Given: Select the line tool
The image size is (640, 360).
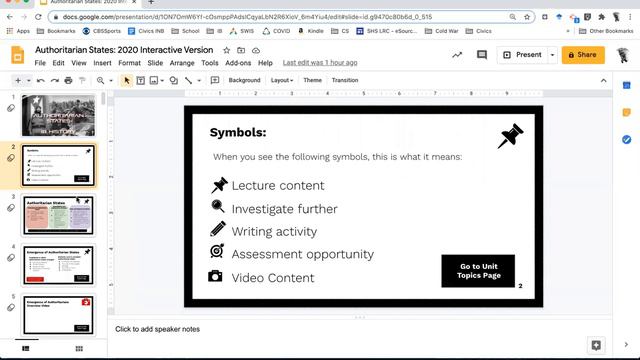Looking at the screenshot, I should point(189,80).
